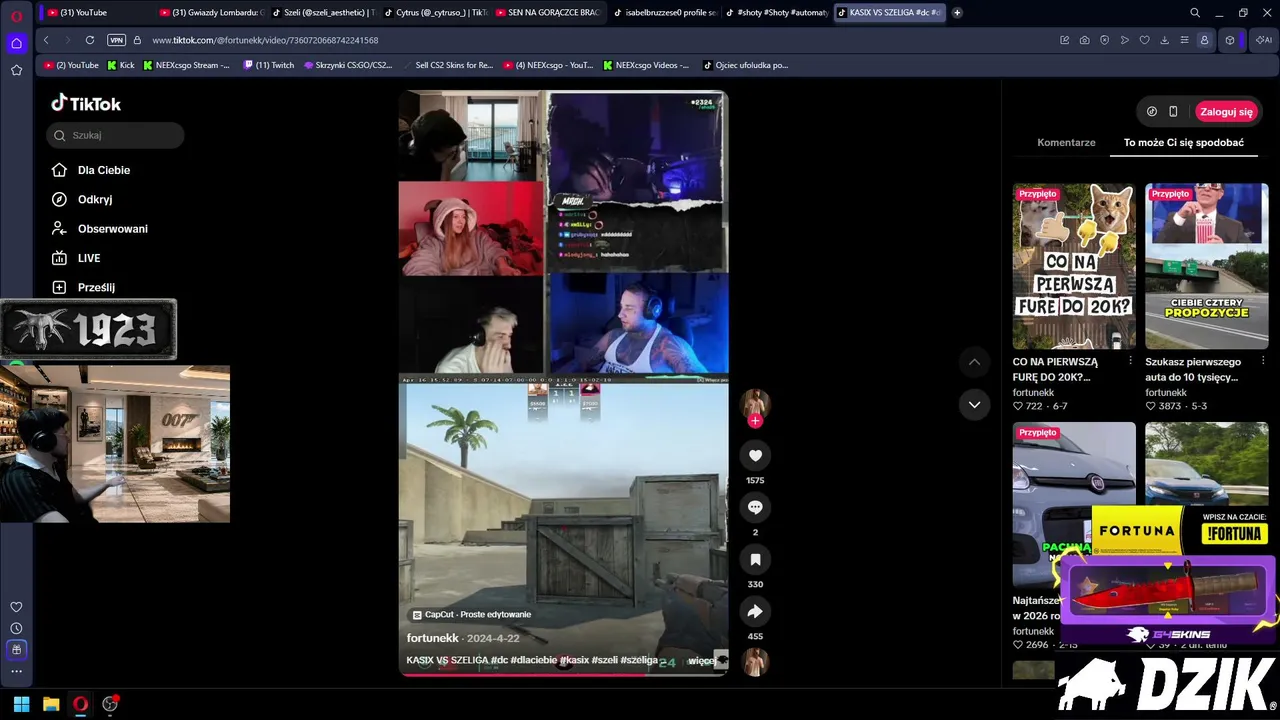Open the Kick bookmark

tap(120, 65)
